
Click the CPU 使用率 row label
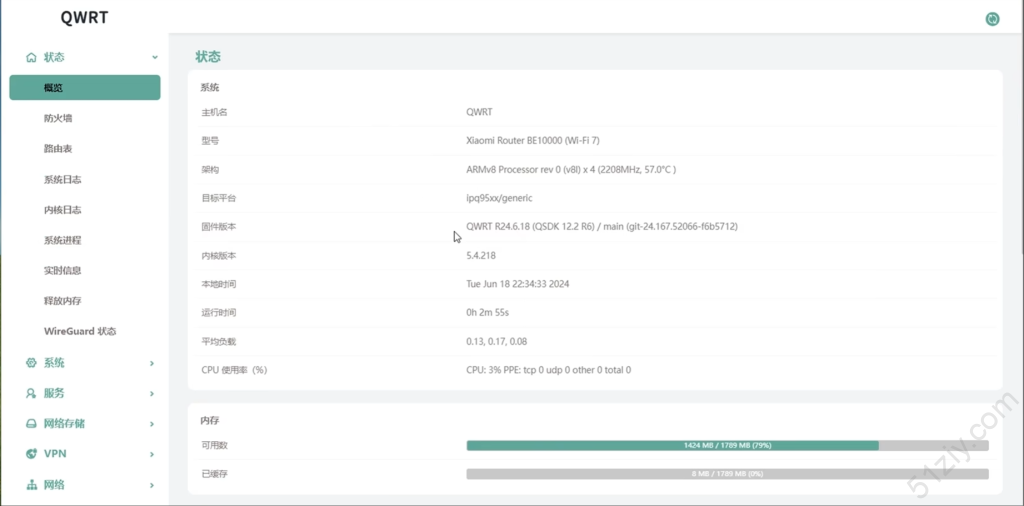click(234, 370)
